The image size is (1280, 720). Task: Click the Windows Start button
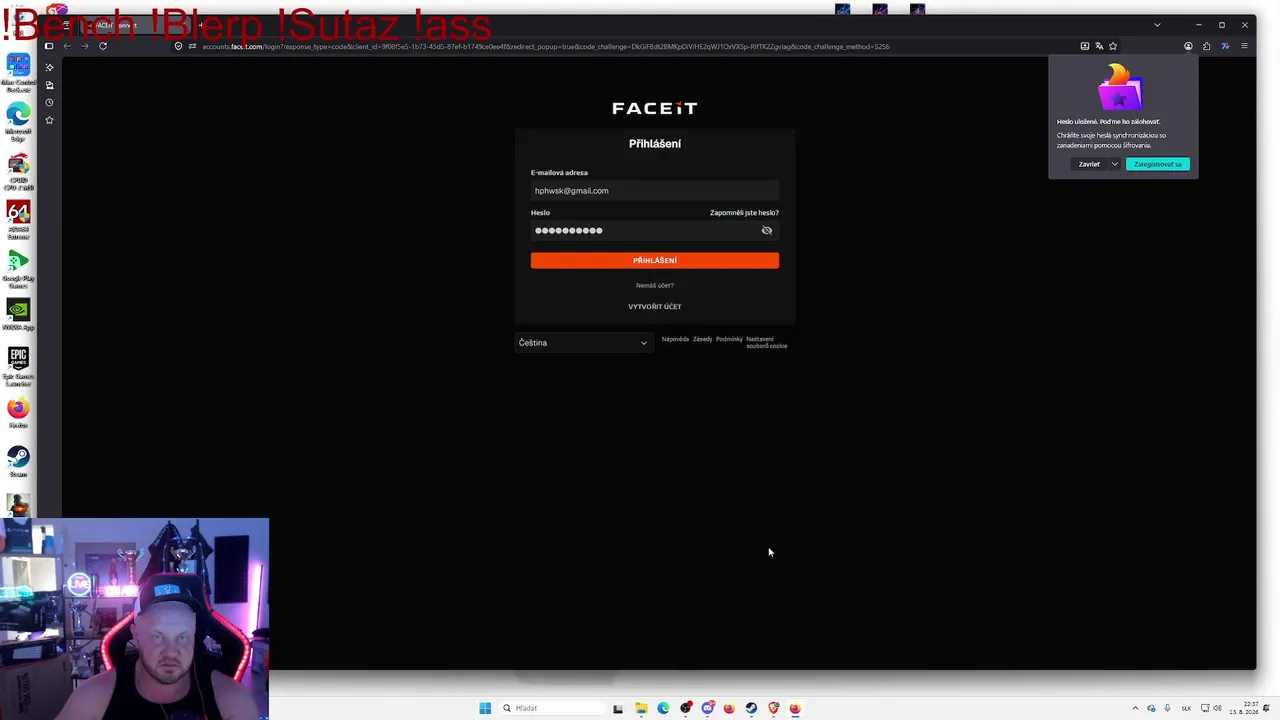(485, 708)
